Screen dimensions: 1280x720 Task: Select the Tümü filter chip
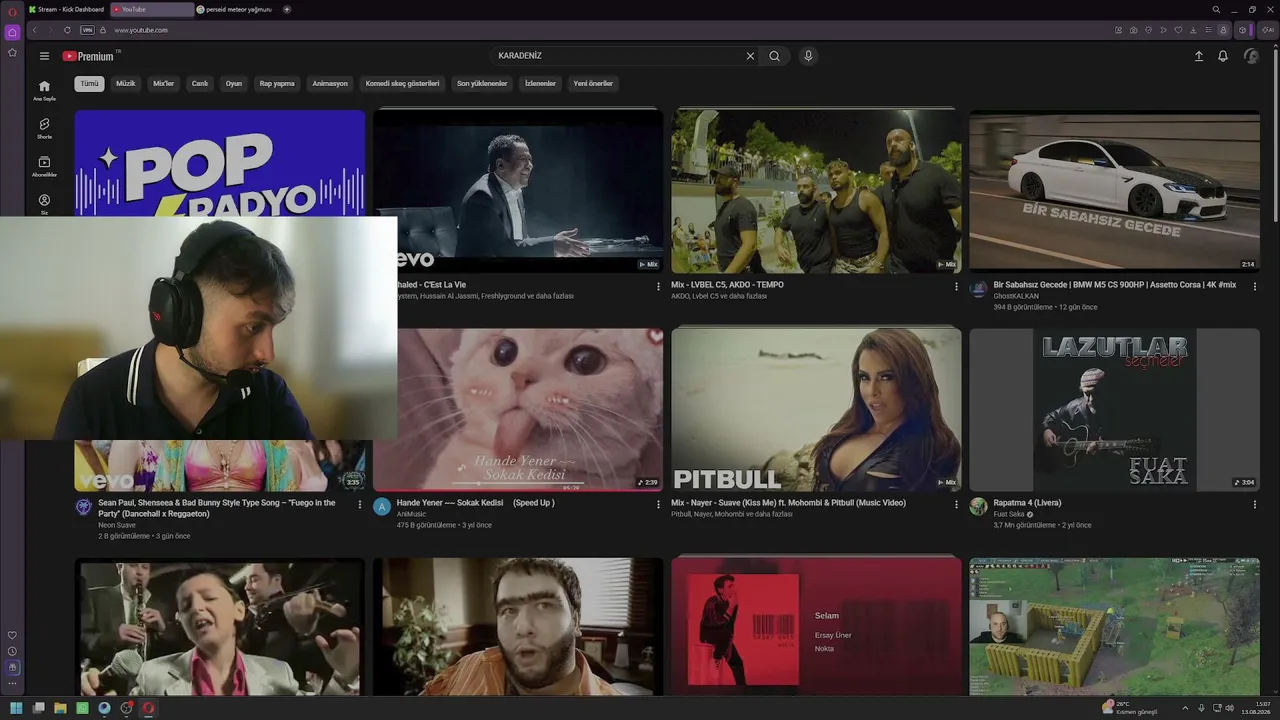(89, 84)
